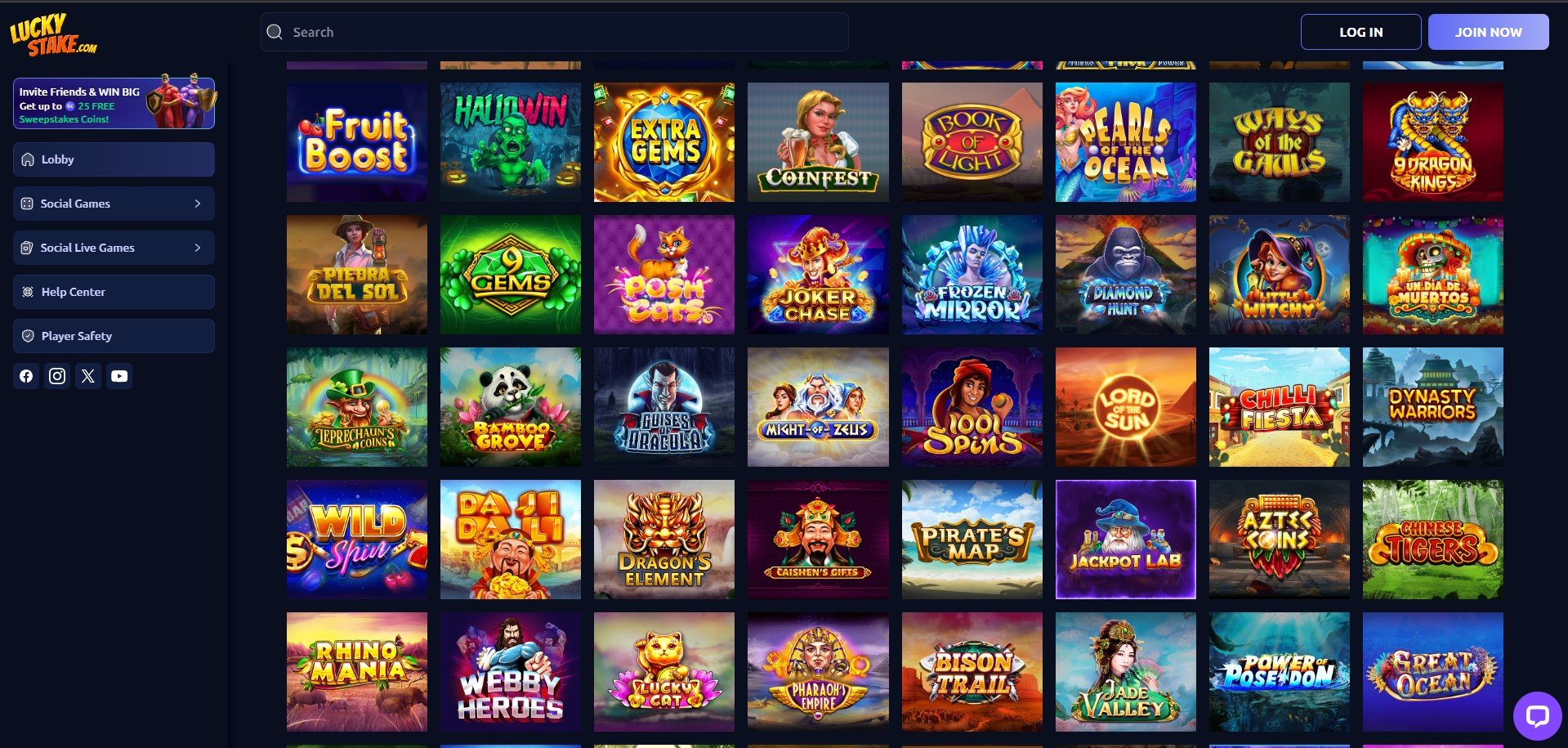Click the Player Safety shield icon
This screenshot has height=748, width=1568.
tap(28, 336)
